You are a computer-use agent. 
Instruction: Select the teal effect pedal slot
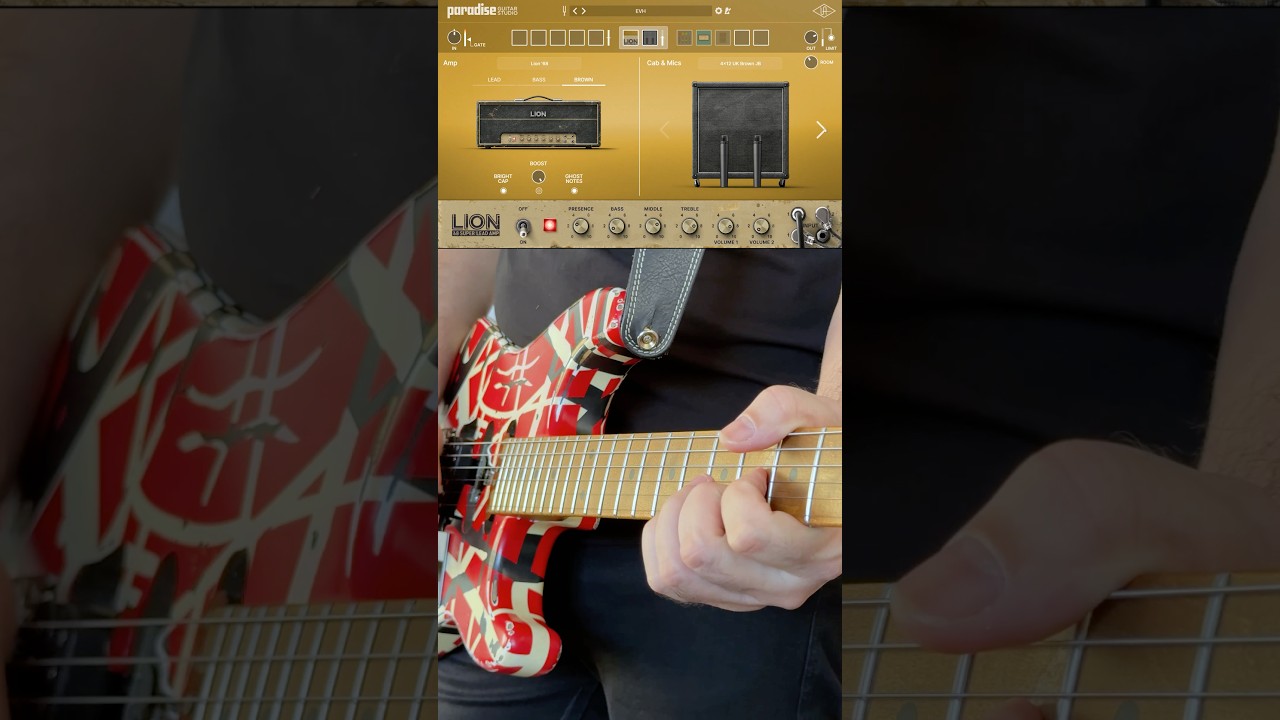tap(704, 38)
